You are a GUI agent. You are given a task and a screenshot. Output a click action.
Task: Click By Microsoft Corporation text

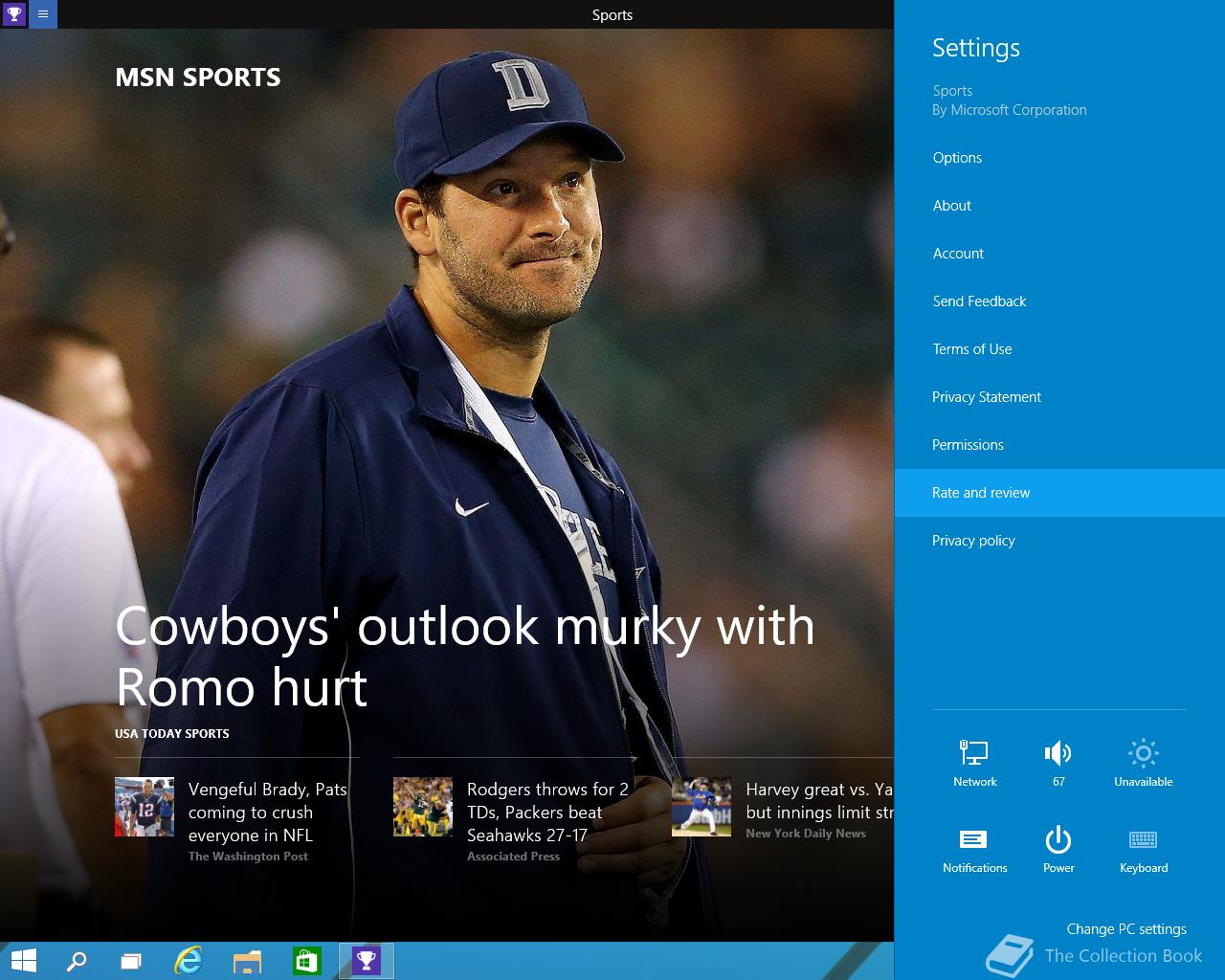(x=1010, y=110)
